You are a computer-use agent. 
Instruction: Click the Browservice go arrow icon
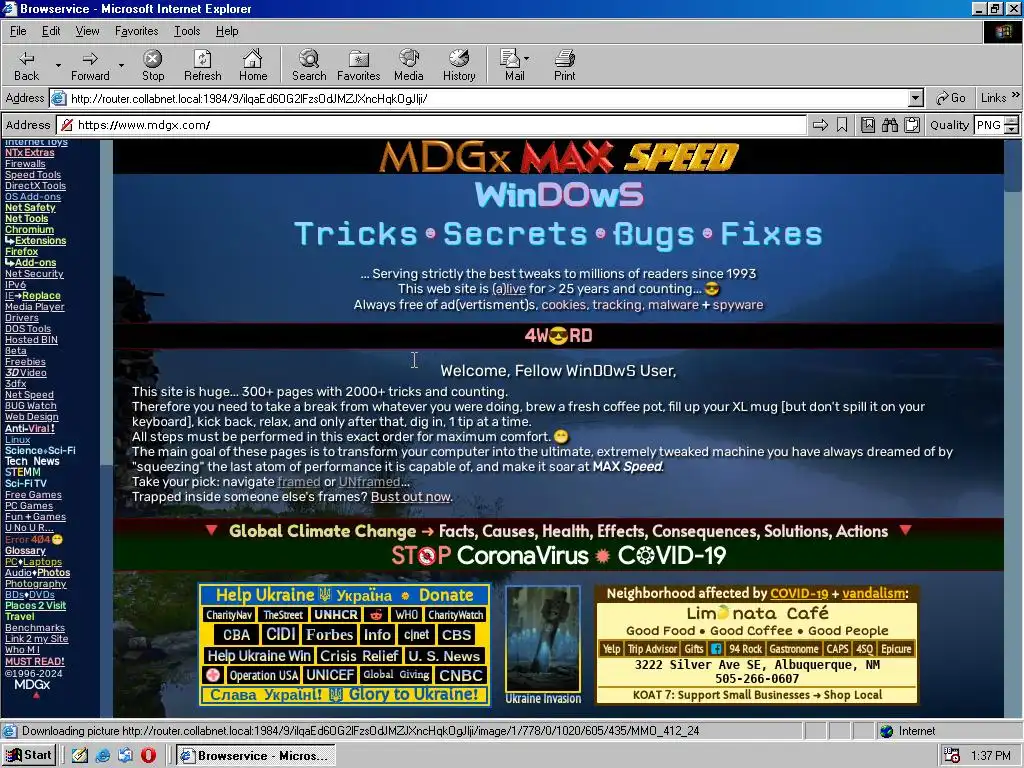pos(820,125)
